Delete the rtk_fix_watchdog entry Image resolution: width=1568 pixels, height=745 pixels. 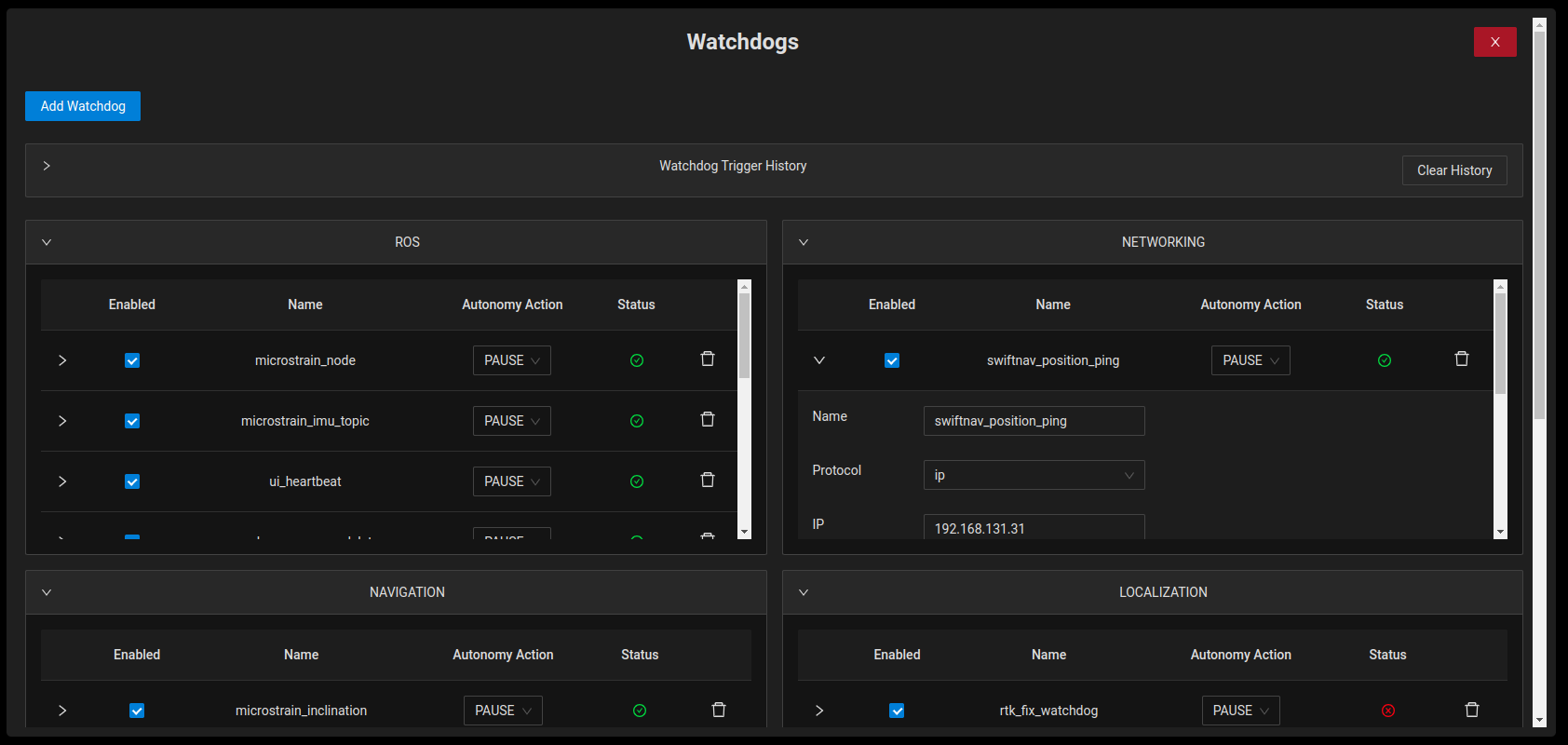click(1472, 711)
